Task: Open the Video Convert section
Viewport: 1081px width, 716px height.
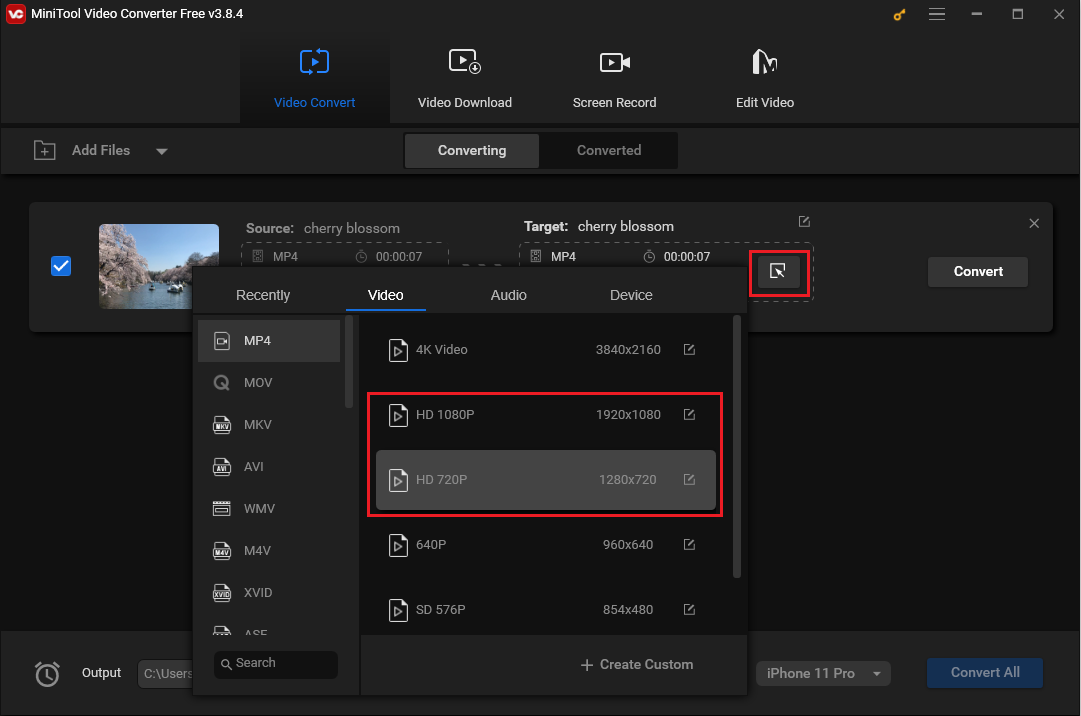Action: point(314,79)
